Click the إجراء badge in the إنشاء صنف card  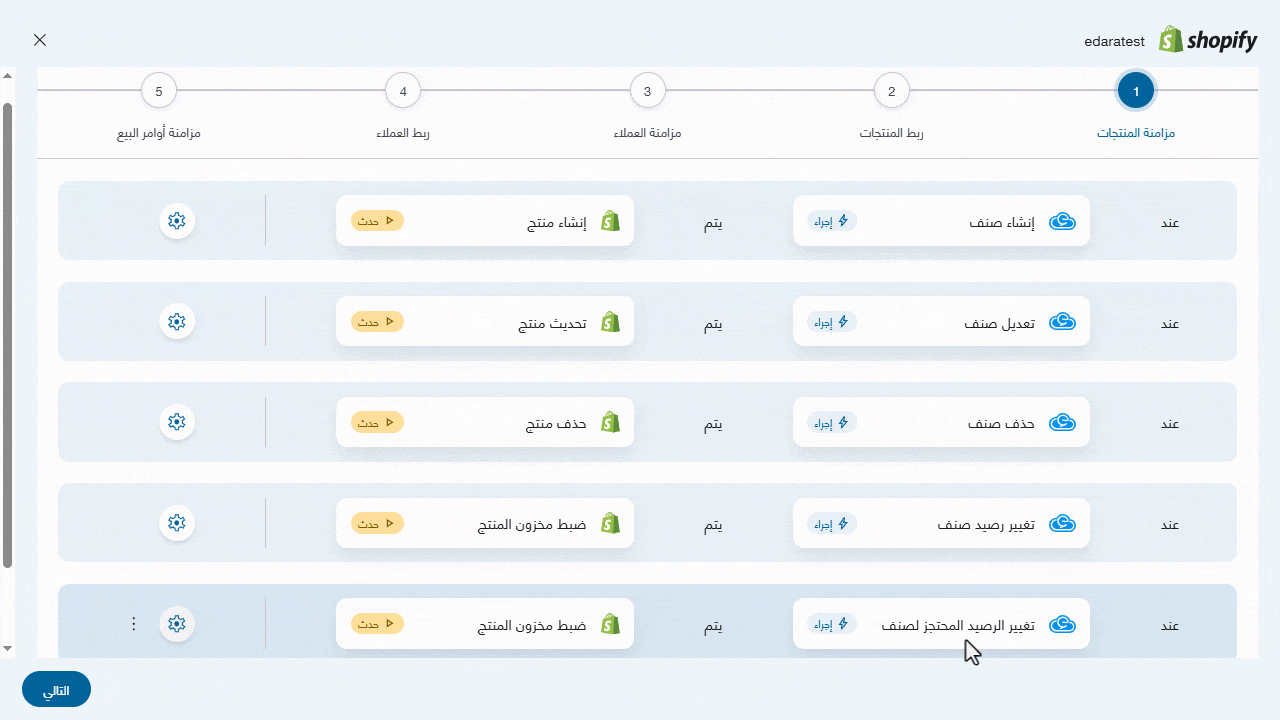pos(832,221)
